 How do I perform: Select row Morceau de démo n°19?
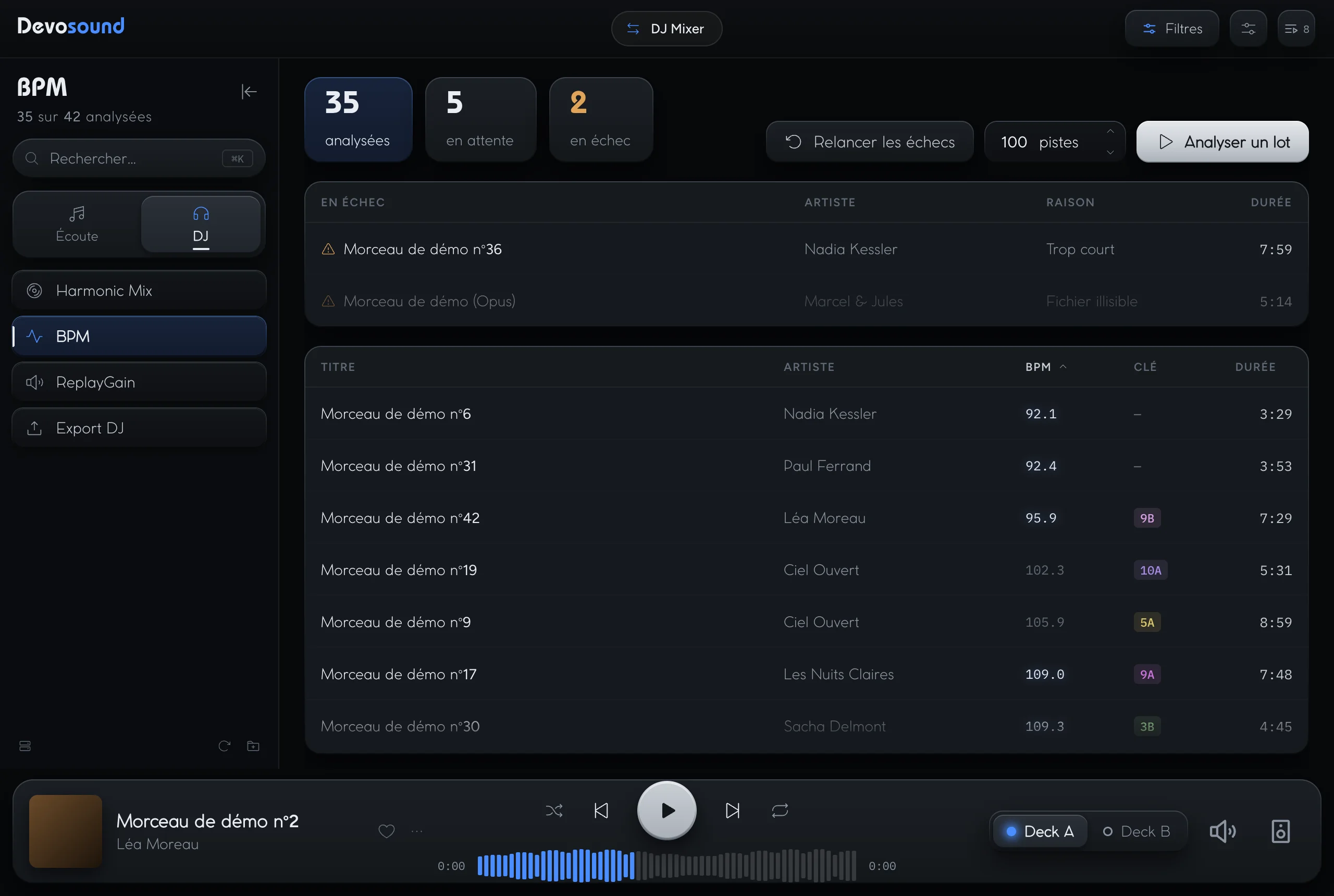(807, 570)
